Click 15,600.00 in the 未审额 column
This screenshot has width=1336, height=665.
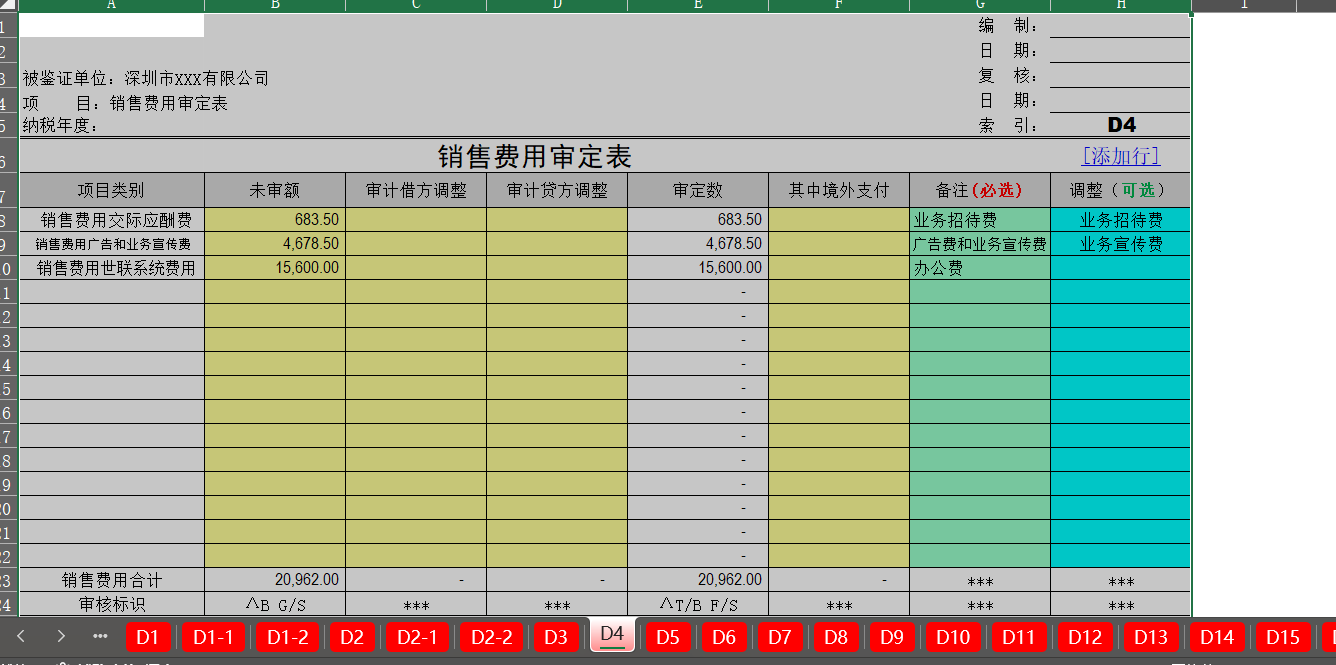click(275, 268)
